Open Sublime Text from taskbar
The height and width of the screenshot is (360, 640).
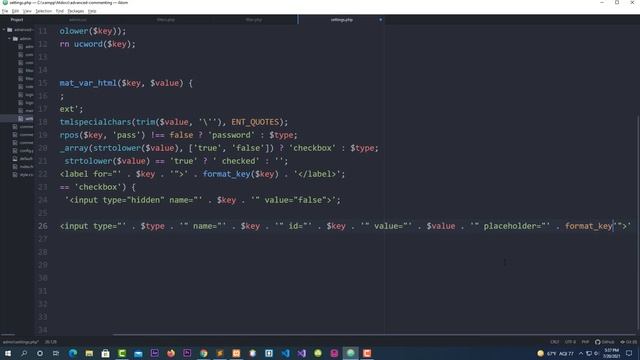click(x=220, y=353)
